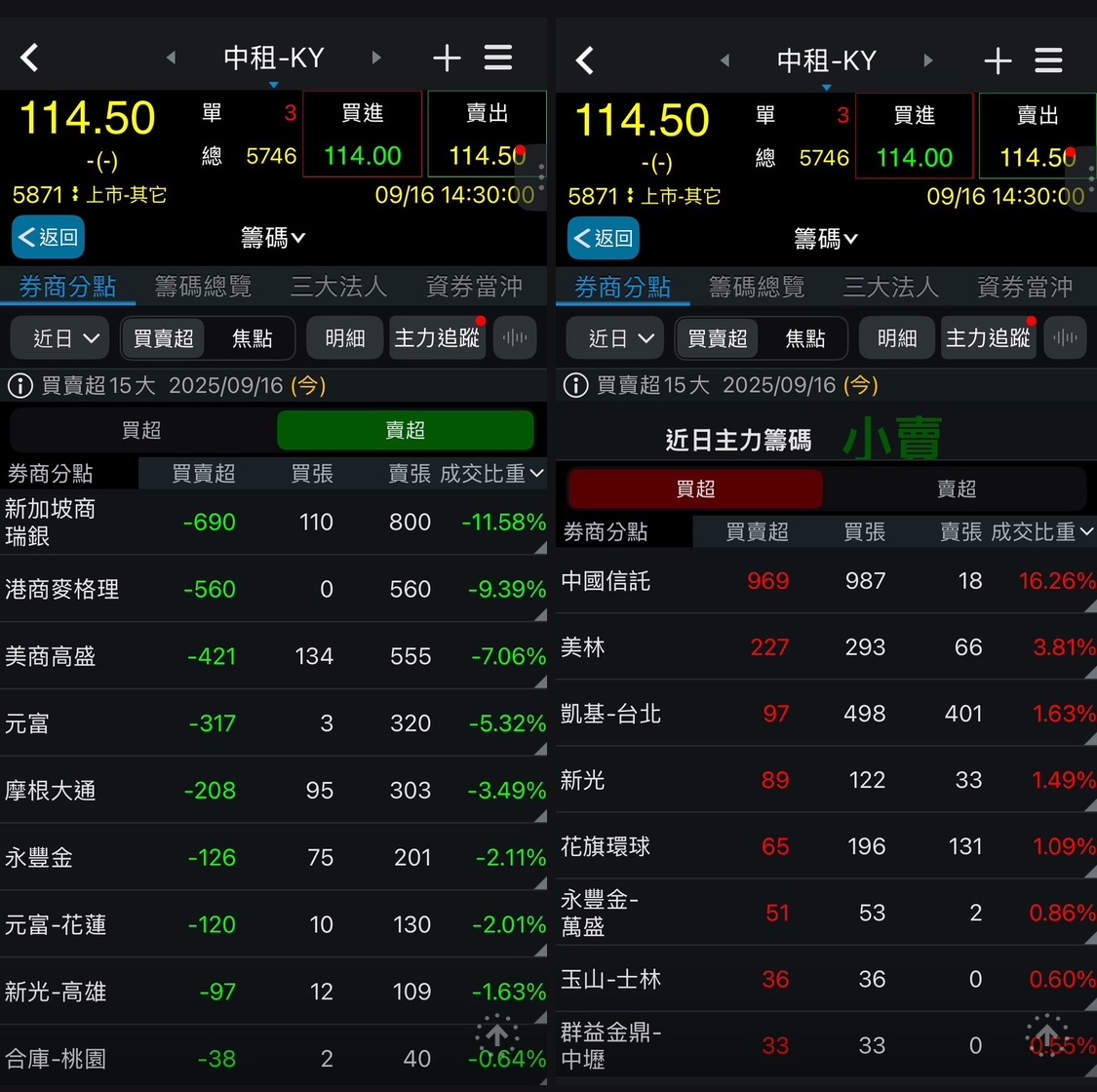This screenshot has height=1092, width=1097.
Task: Switch to 焦點 mode in the left screen
Action: [x=252, y=338]
